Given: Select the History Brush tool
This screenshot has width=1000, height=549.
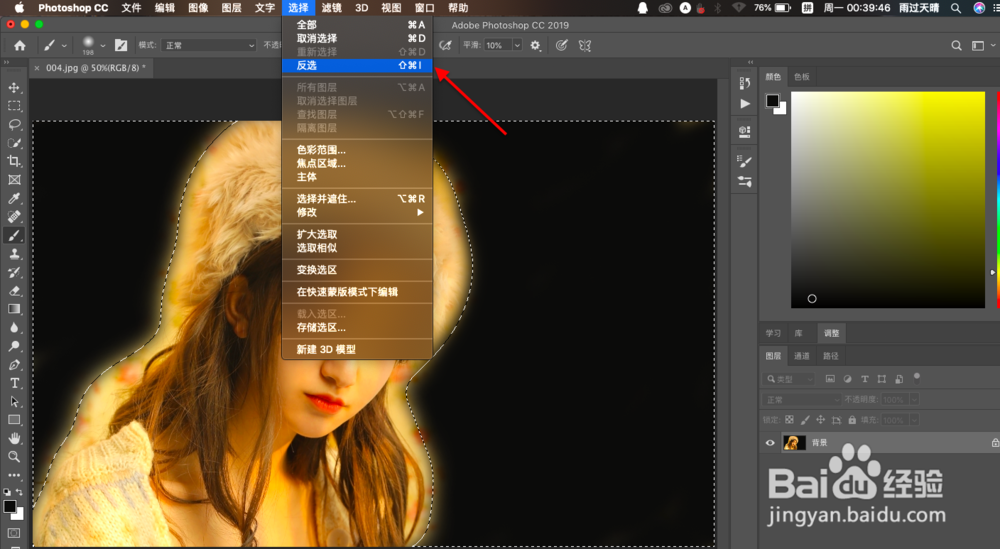Looking at the screenshot, I should 14,272.
